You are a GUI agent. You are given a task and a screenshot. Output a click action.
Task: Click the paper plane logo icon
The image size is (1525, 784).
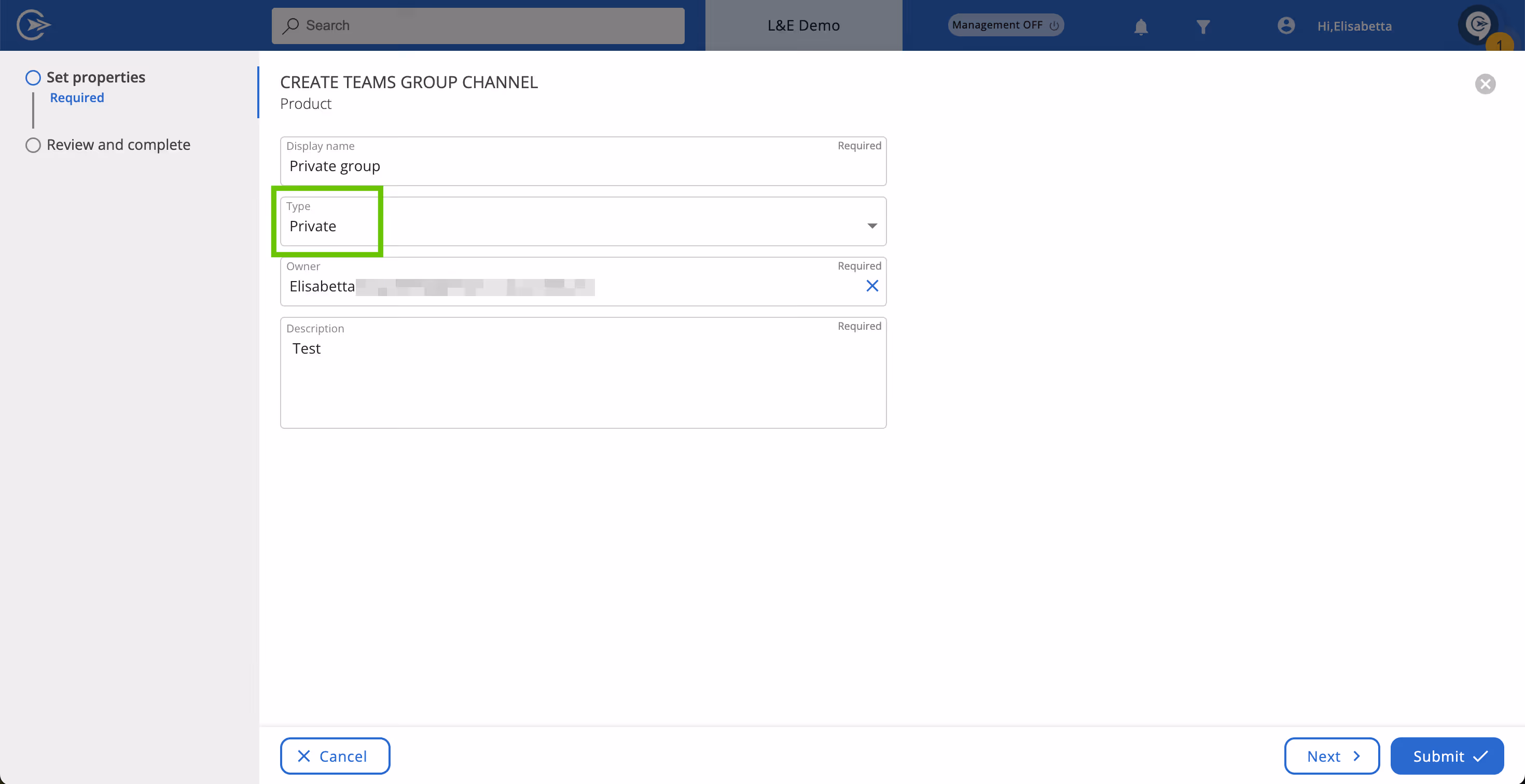34,25
